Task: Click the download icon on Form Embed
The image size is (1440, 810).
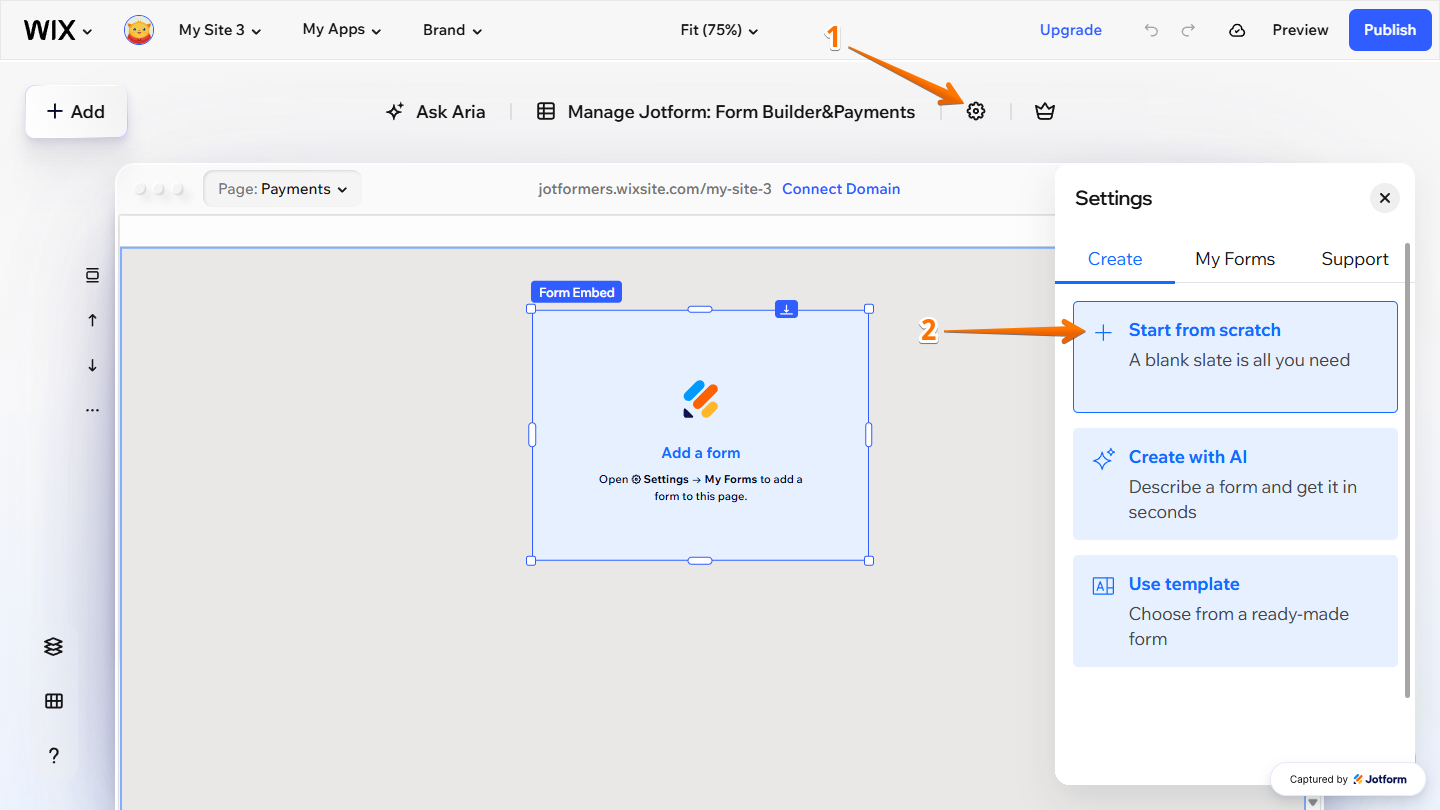Action: [x=787, y=309]
